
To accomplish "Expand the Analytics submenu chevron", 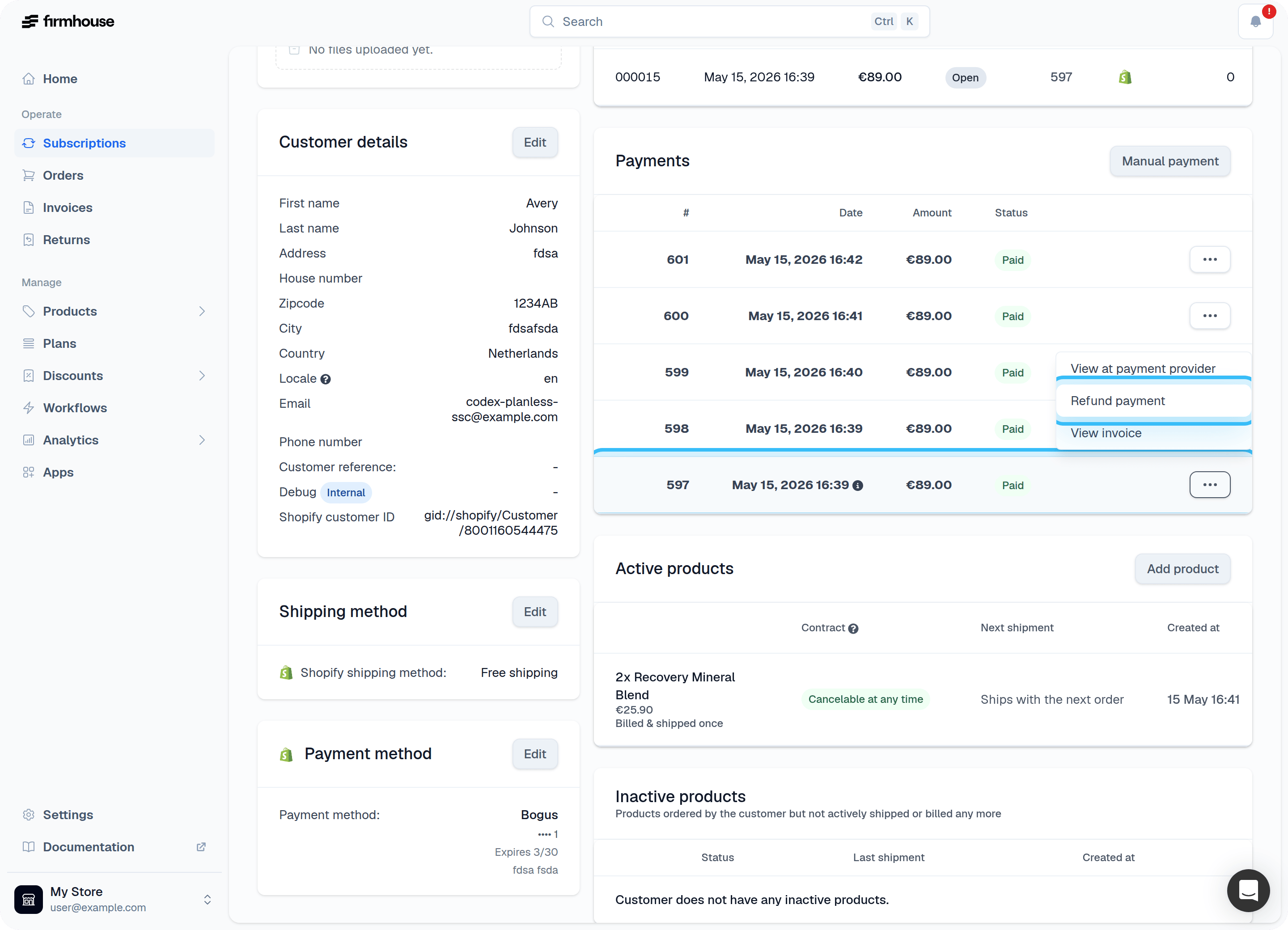I will (202, 440).
